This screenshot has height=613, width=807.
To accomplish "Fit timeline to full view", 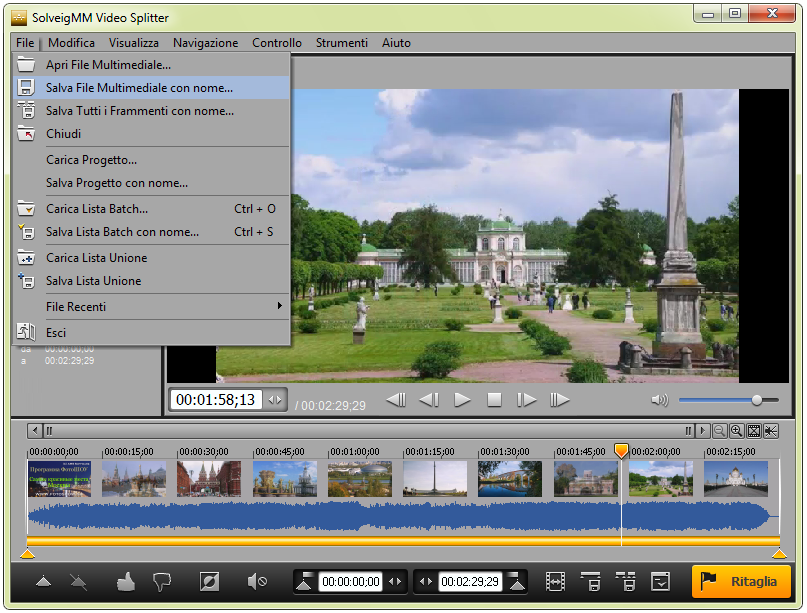I will 753,431.
